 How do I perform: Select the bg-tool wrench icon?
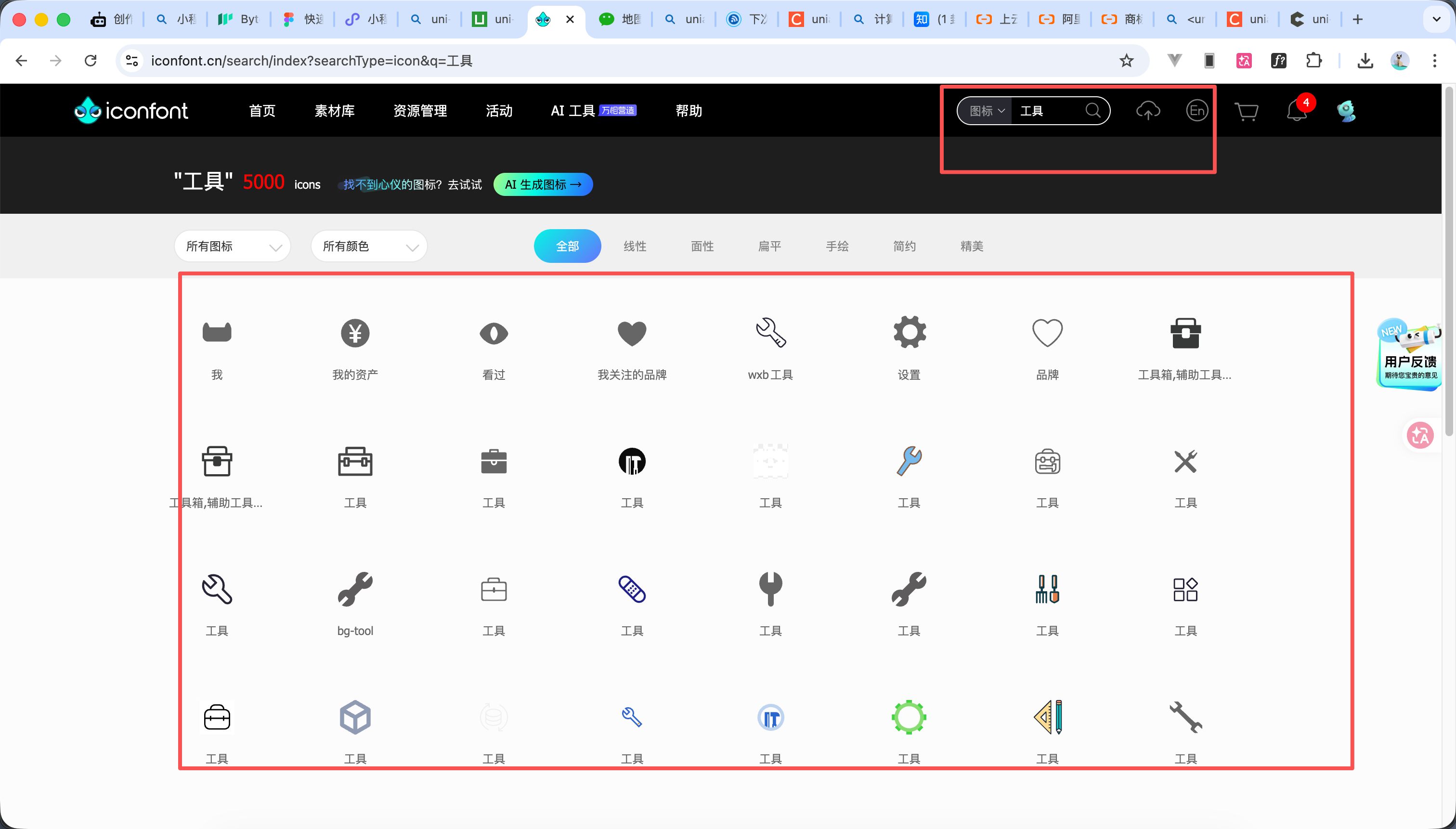click(355, 589)
